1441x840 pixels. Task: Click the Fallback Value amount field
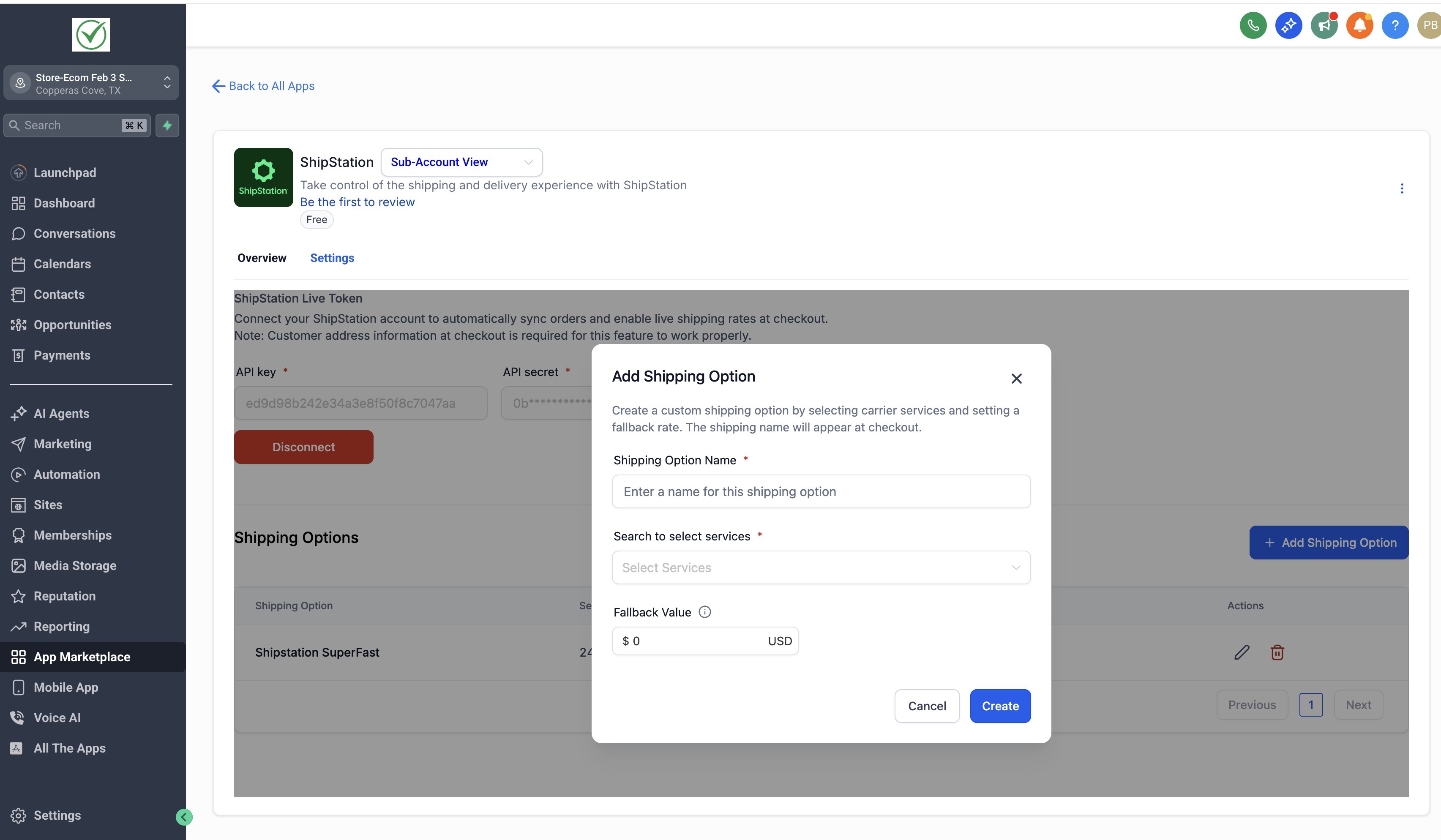tap(692, 641)
